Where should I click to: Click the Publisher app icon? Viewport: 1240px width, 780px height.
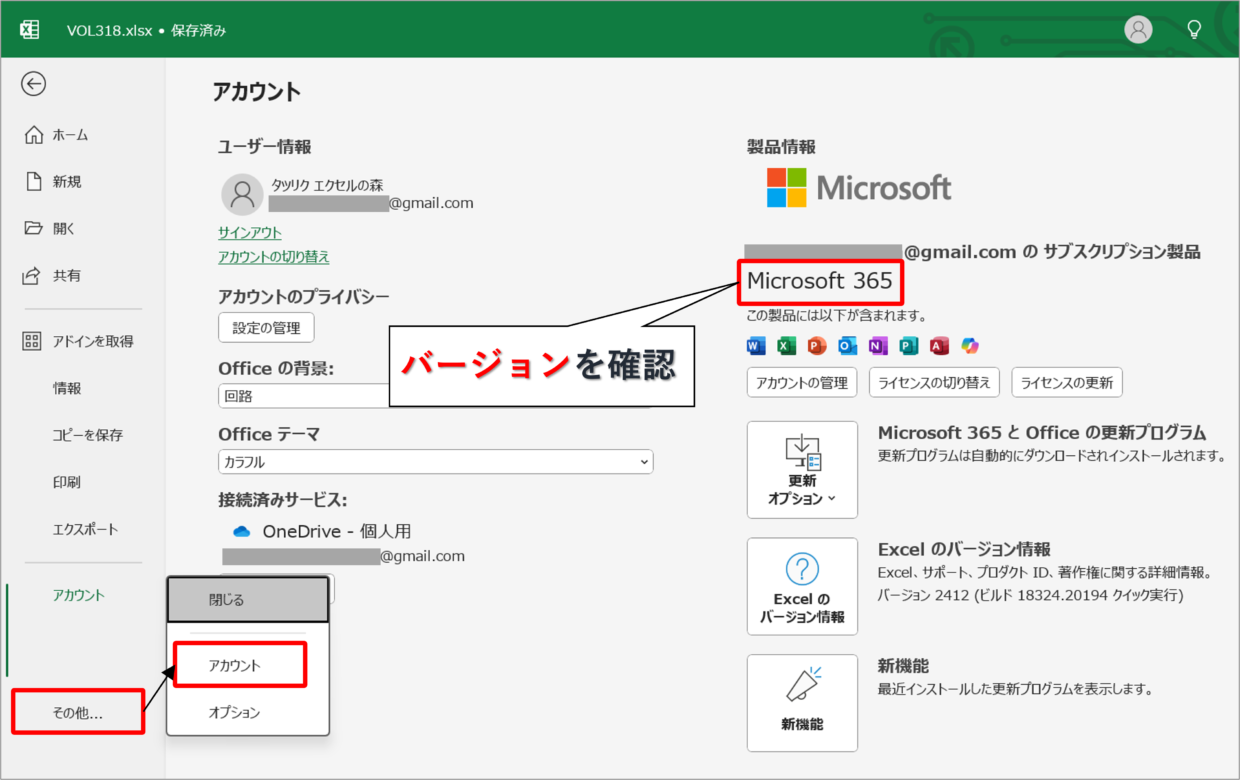pyautogui.click(x=909, y=346)
